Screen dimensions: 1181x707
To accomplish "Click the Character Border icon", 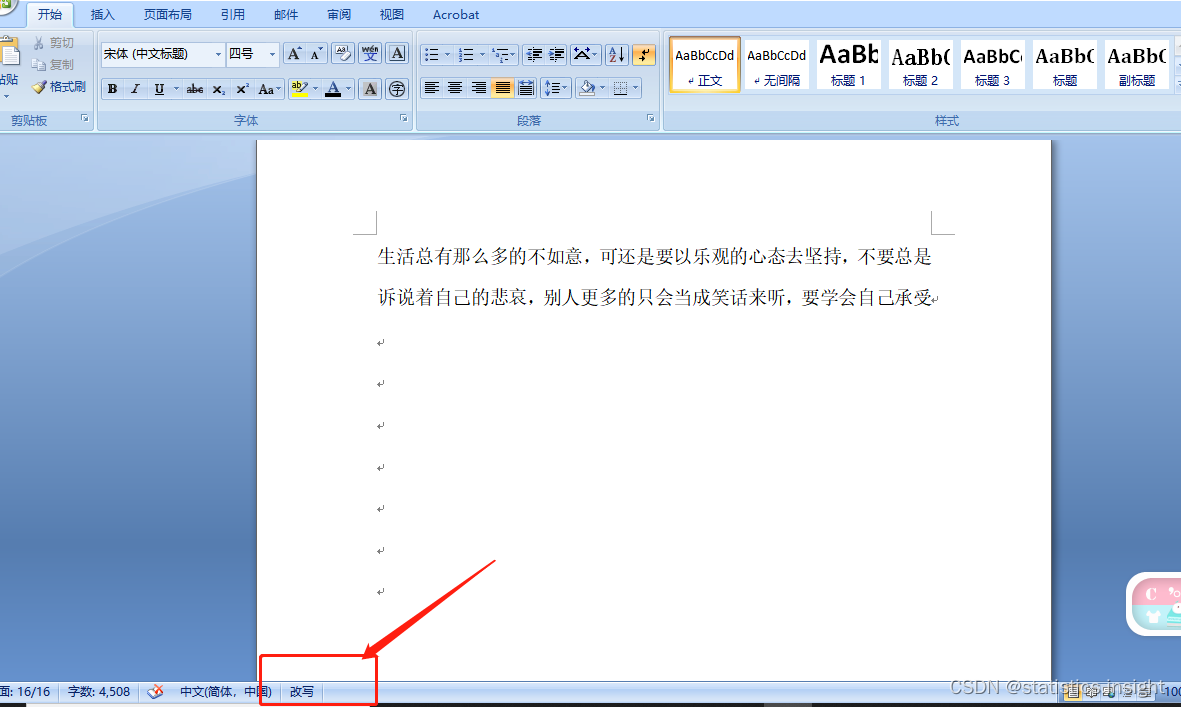I will coord(397,54).
